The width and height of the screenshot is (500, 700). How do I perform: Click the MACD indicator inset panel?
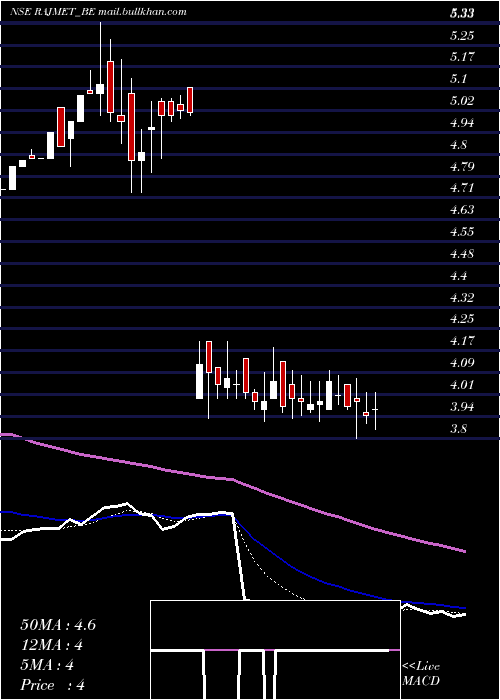click(x=275, y=650)
